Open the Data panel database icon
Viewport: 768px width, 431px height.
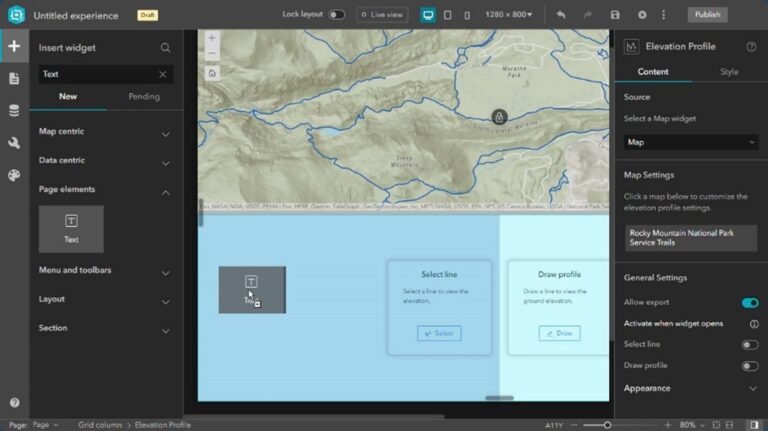click(14, 111)
